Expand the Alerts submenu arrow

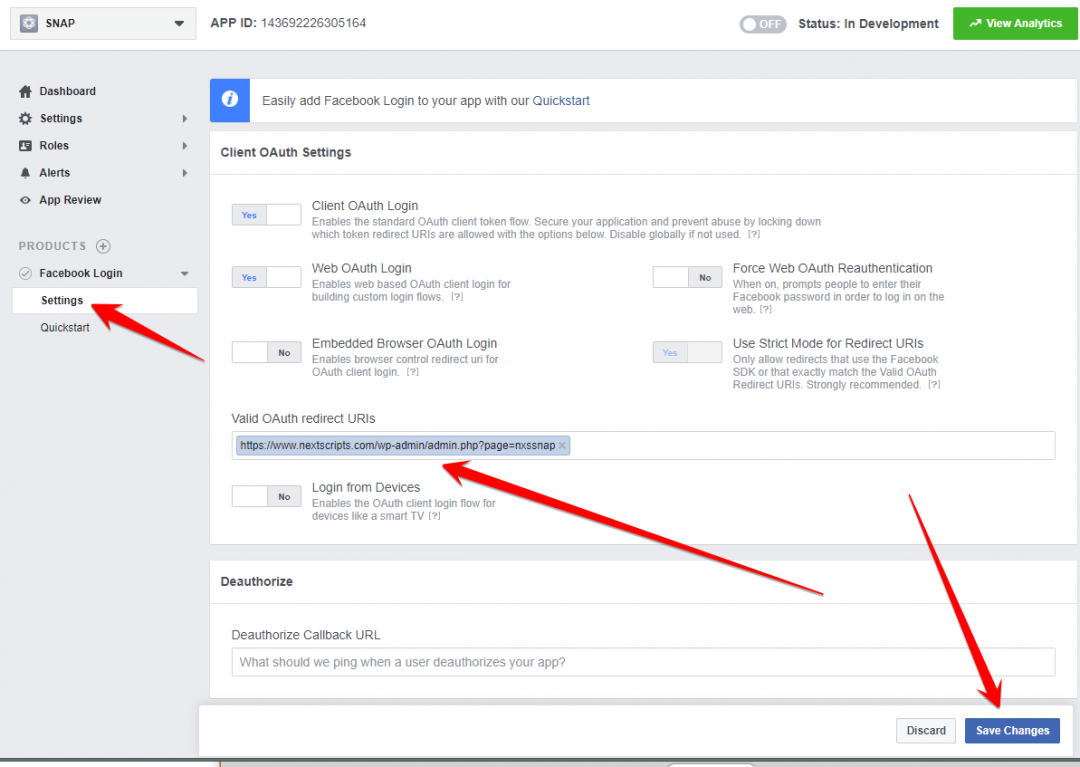[185, 173]
